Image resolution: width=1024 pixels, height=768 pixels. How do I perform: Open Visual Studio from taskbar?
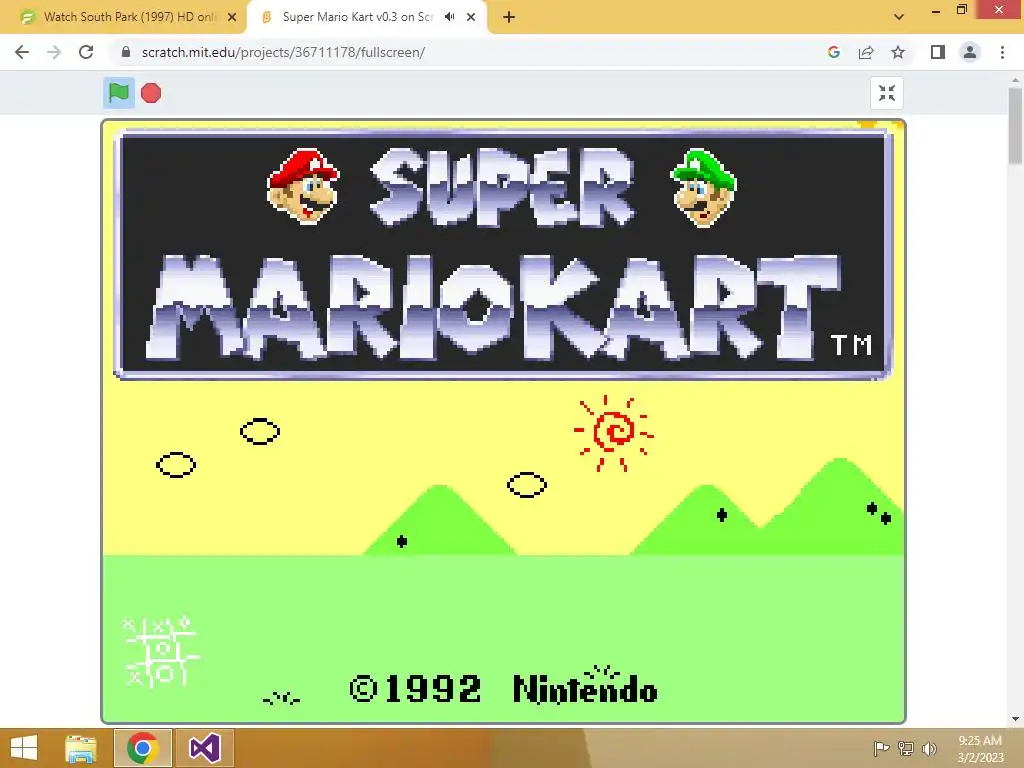204,748
